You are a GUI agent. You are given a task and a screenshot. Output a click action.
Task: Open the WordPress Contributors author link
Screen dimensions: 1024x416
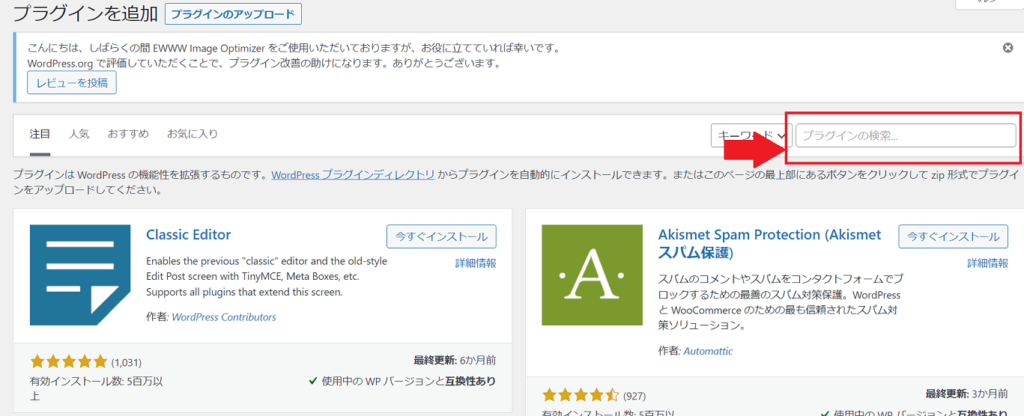point(224,317)
